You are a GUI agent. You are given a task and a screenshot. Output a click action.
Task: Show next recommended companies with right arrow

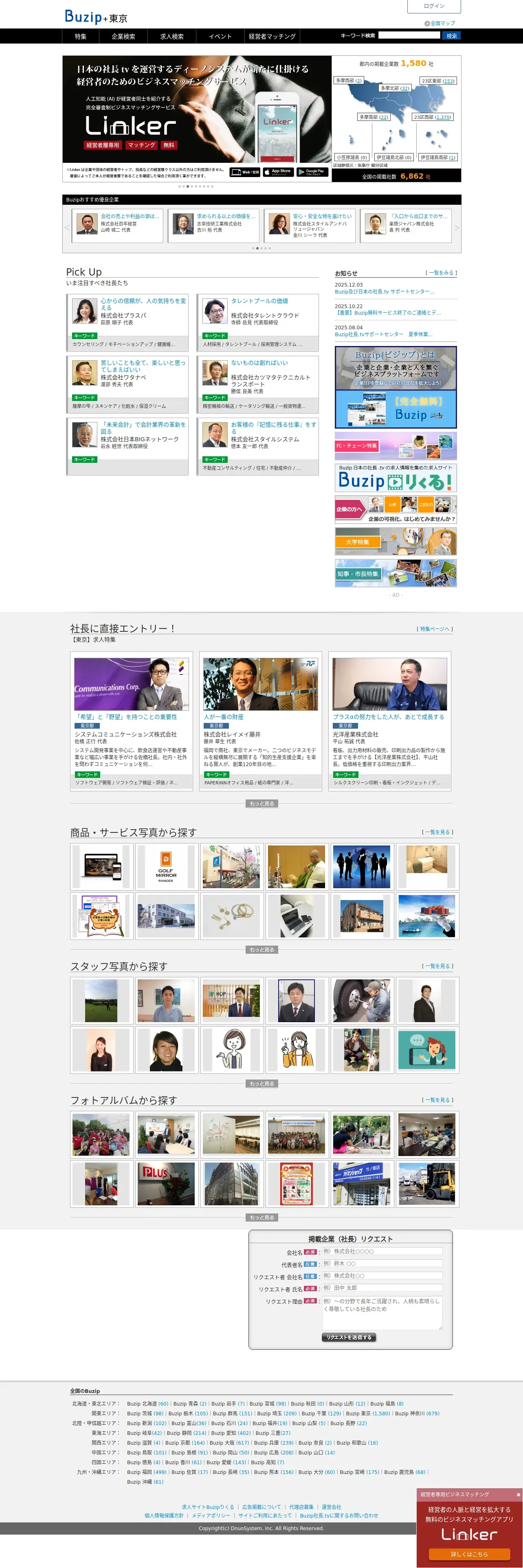tap(457, 227)
